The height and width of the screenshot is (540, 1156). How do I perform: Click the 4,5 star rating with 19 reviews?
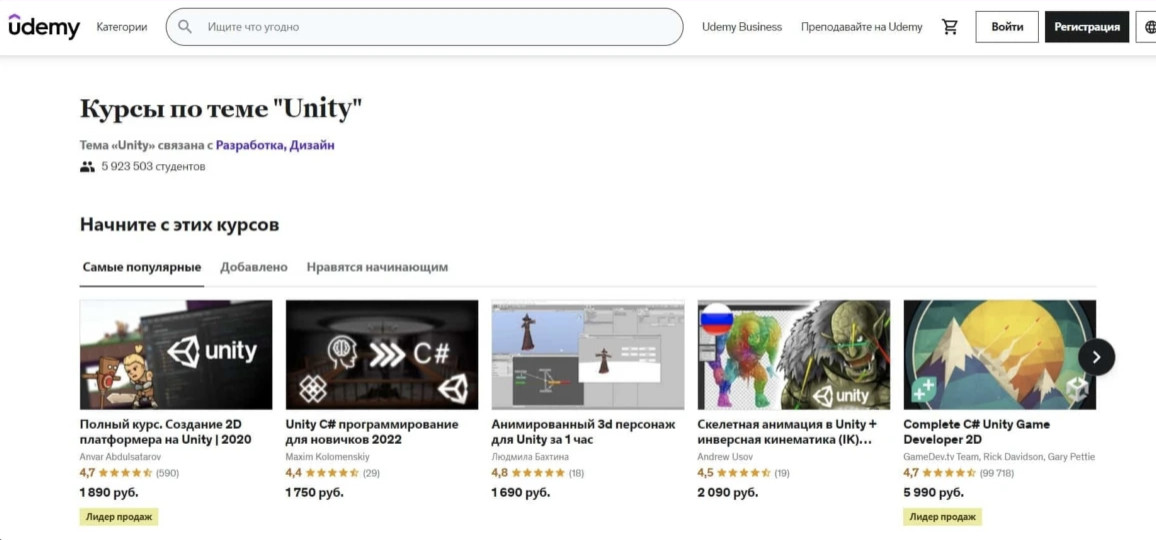point(743,473)
